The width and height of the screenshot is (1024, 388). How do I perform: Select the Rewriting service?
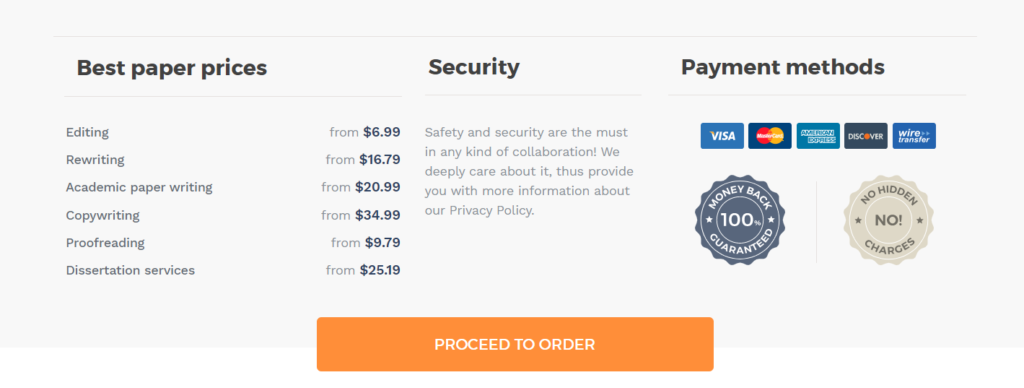click(232, 159)
